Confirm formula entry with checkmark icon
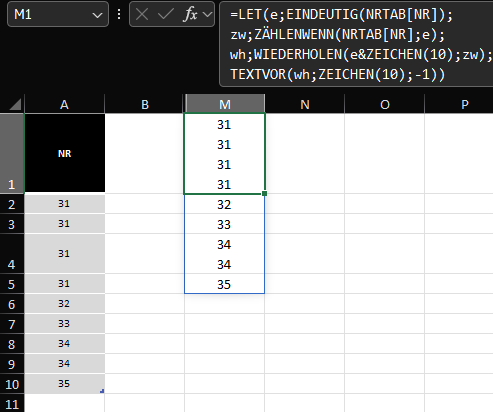 point(166,14)
